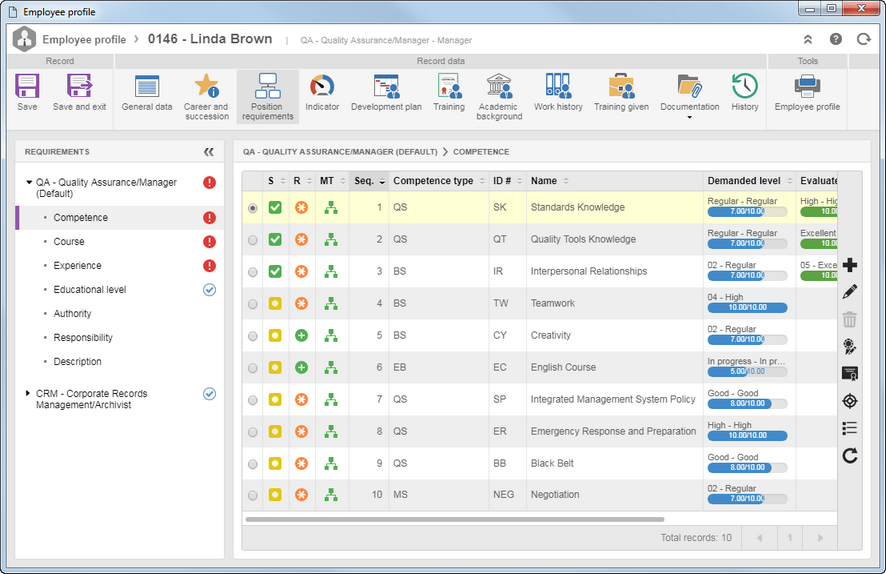Click the Black Belt demanded level progress bar

coord(747,468)
